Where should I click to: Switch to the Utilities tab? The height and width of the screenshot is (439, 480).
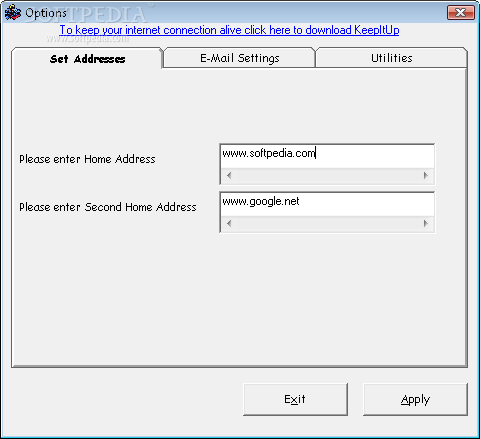coord(391,58)
